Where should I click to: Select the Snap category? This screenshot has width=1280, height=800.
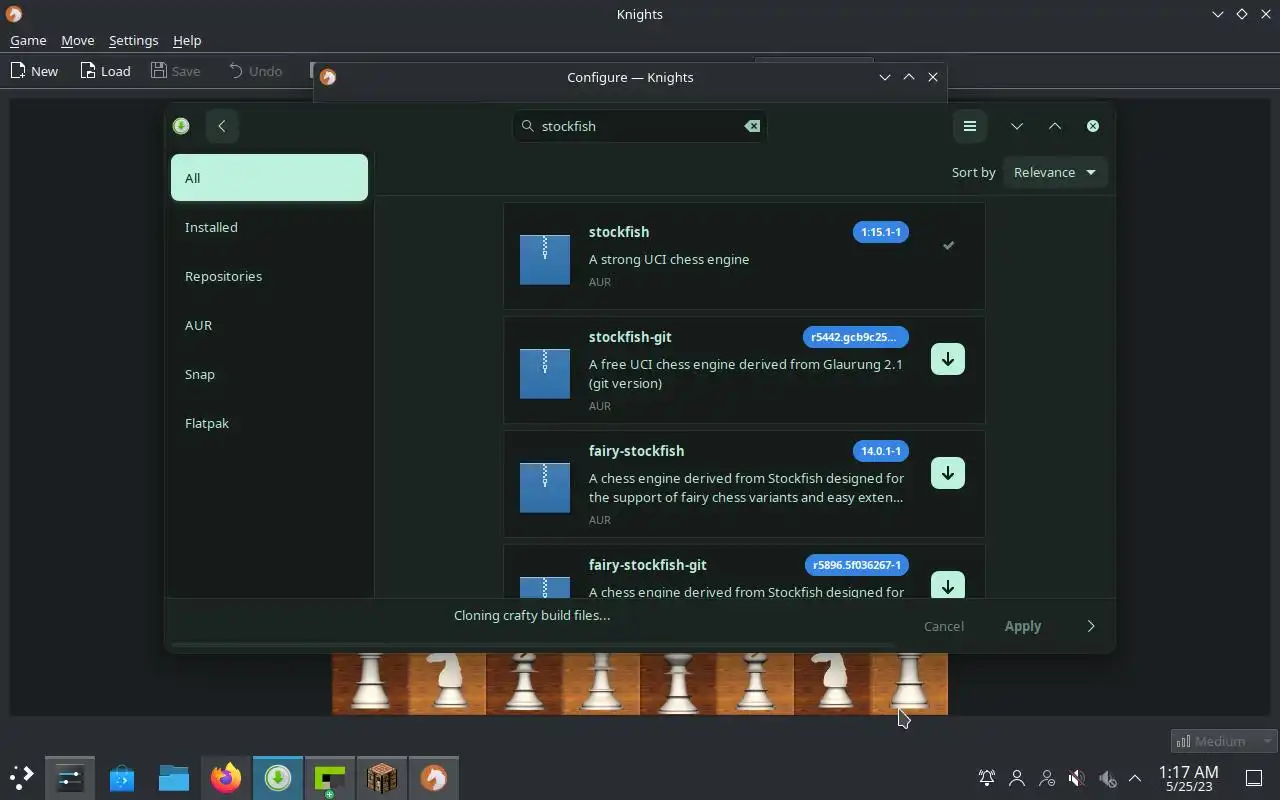coord(269,374)
